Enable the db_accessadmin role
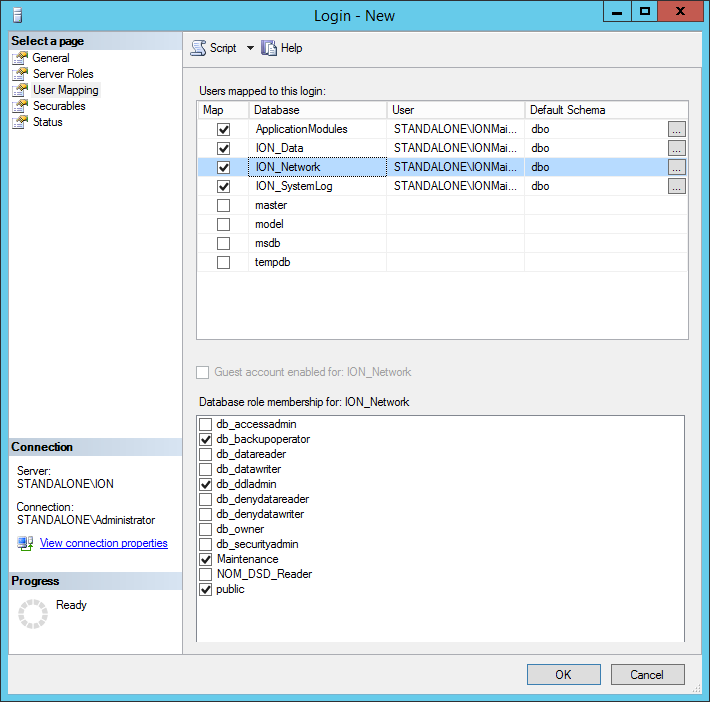Screen dimensions: 710x702 click(x=206, y=424)
